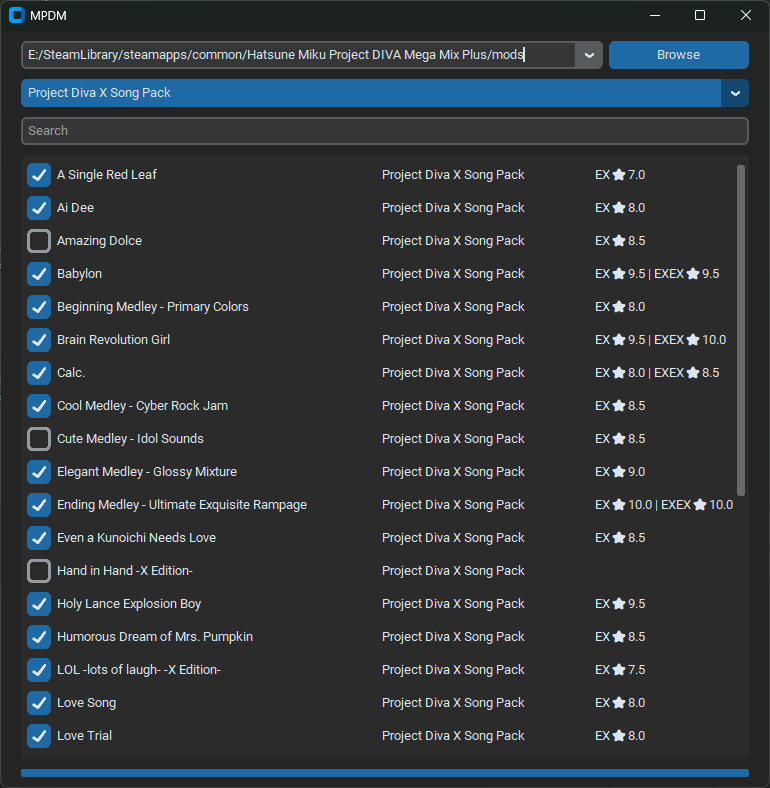Screen dimensions: 770x788
Task: Click 'EX 9.5 | EXEX 10.0' rating
Action: 660,340
